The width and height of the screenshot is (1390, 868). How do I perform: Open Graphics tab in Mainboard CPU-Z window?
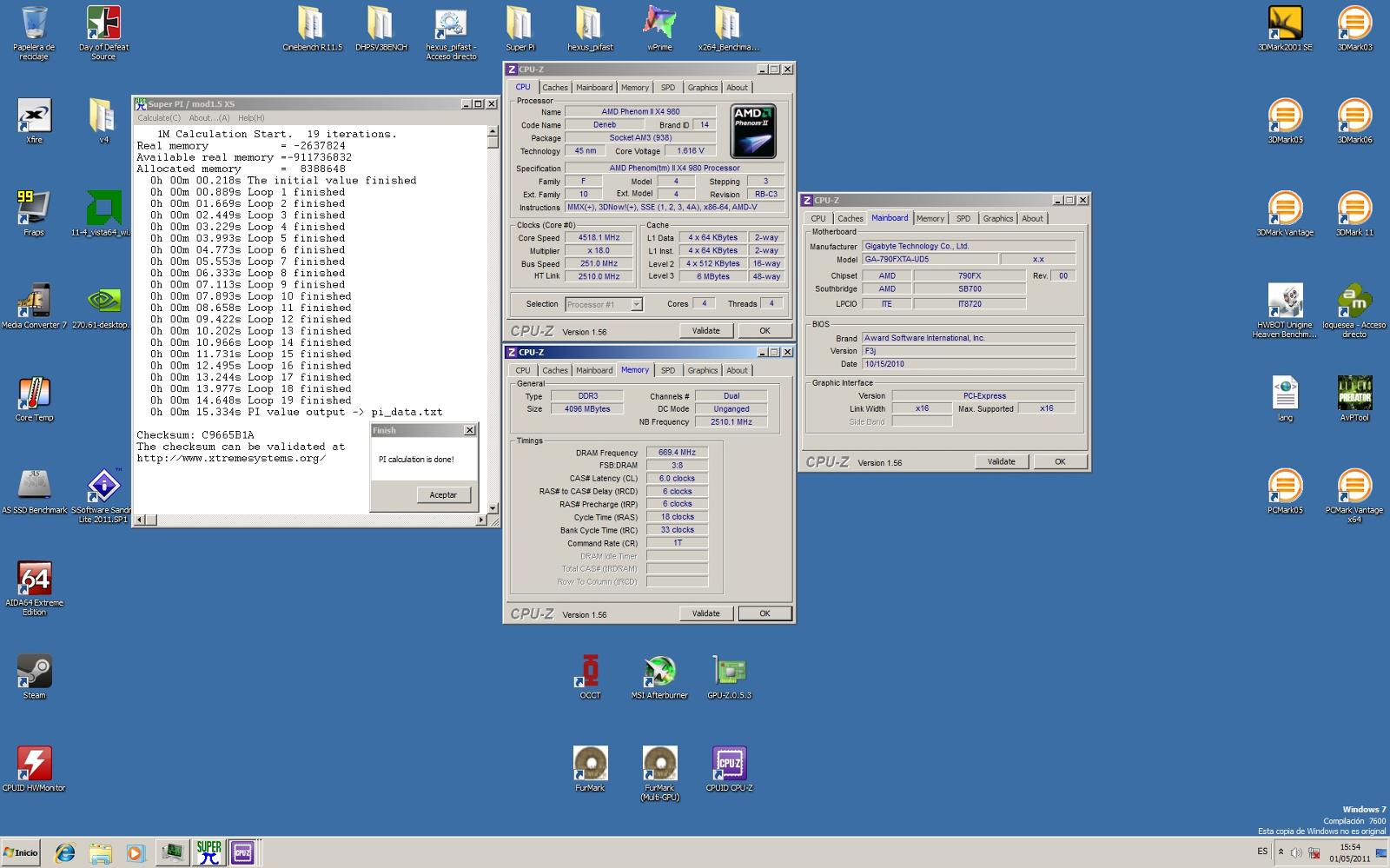pos(997,219)
